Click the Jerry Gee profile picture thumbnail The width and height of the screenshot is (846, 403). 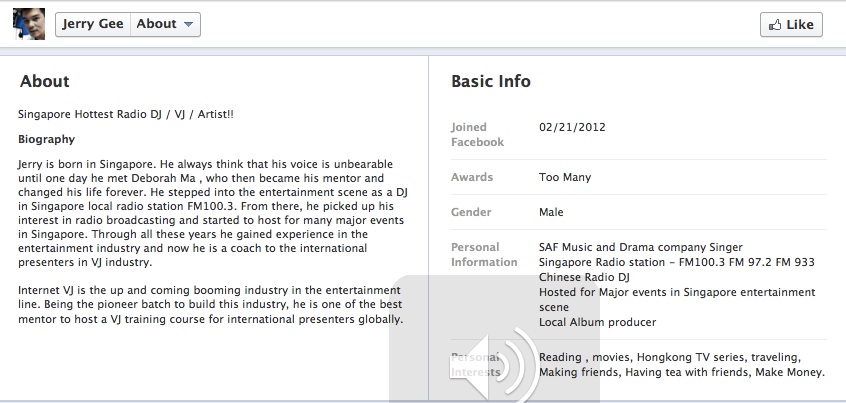click(29, 24)
